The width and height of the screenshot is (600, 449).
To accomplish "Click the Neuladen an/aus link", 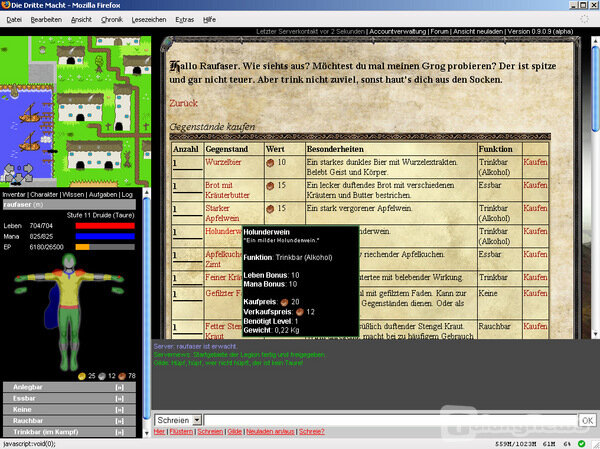I will click(270, 432).
